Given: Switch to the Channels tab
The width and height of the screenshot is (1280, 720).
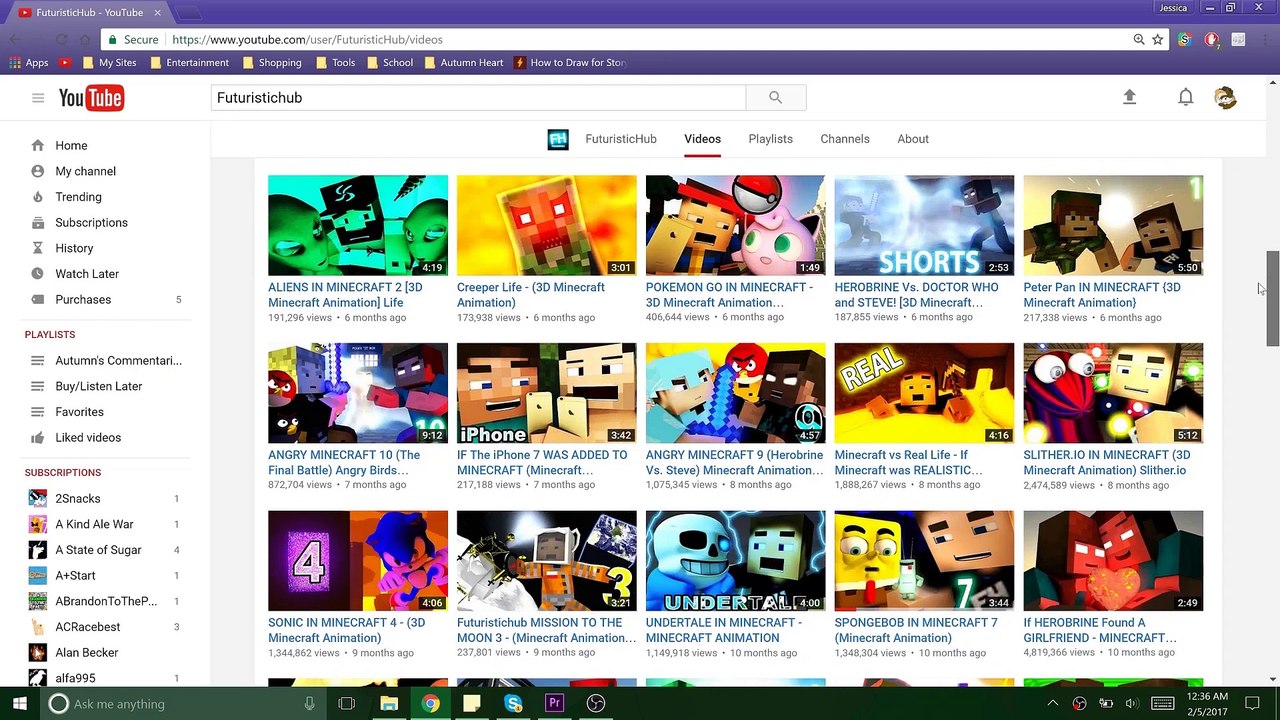Looking at the screenshot, I should click(x=845, y=140).
